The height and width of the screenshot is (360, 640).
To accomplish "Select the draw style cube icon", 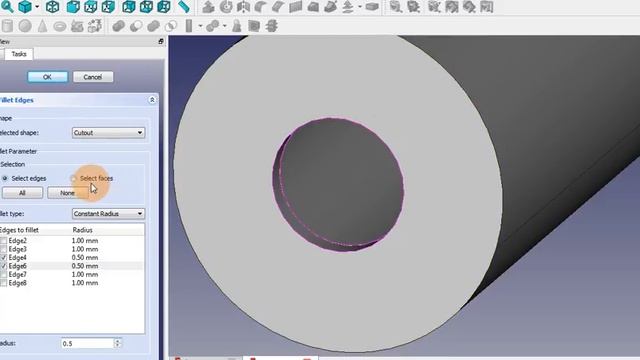I will 25,7.
